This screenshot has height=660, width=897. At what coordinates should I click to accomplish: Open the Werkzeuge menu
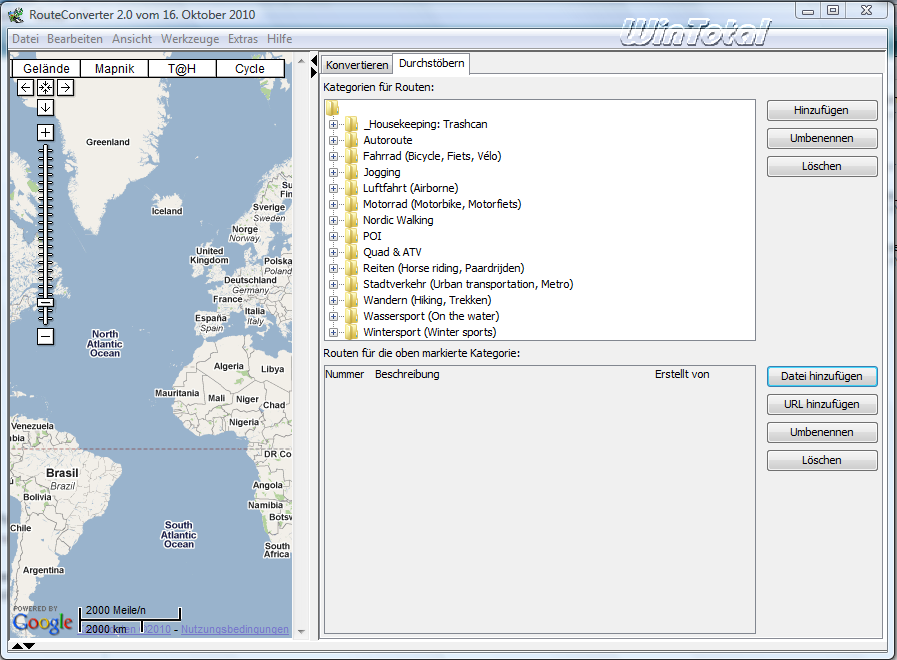189,39
